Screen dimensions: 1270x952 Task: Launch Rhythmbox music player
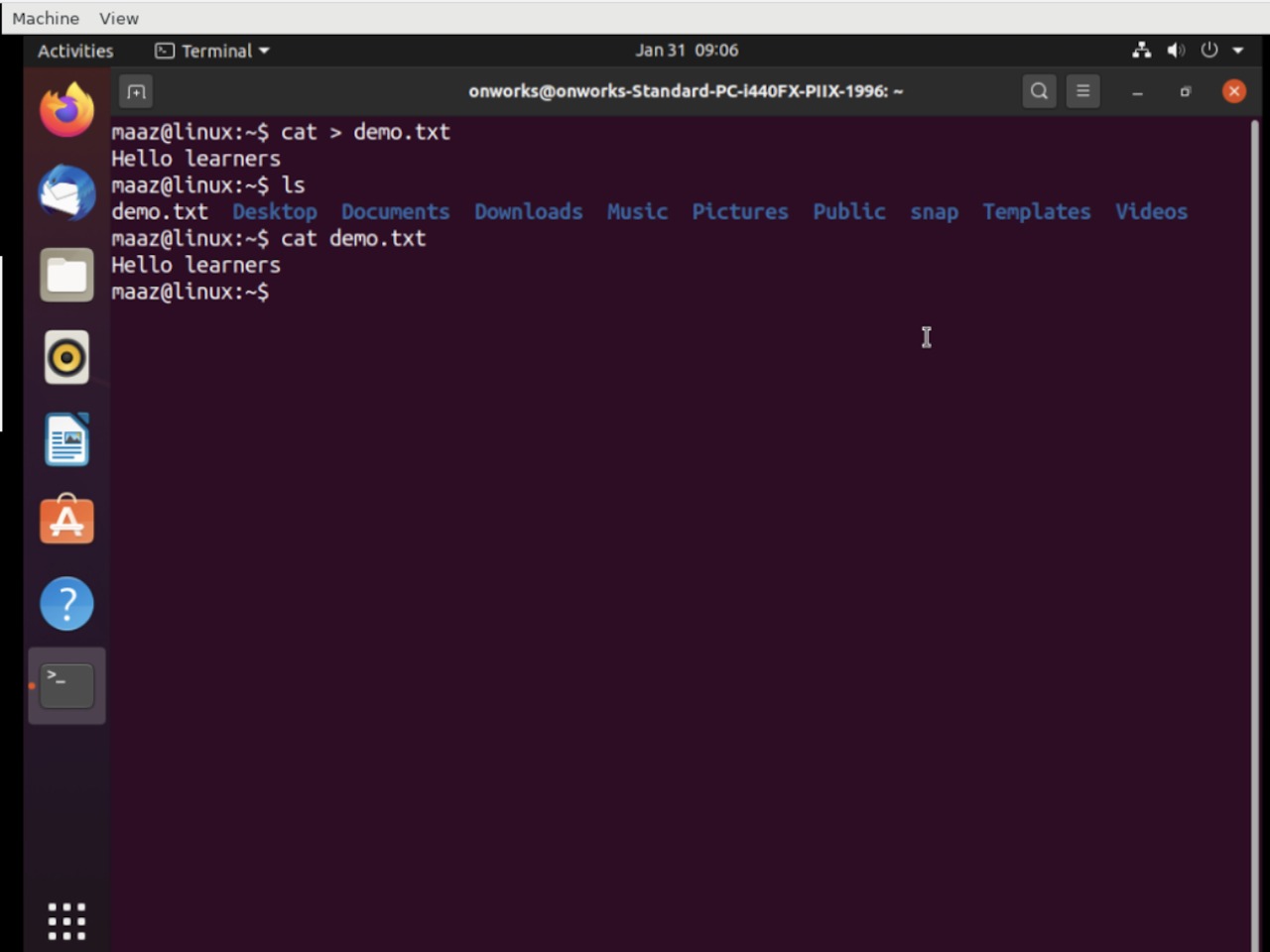[x=66, y=357]
